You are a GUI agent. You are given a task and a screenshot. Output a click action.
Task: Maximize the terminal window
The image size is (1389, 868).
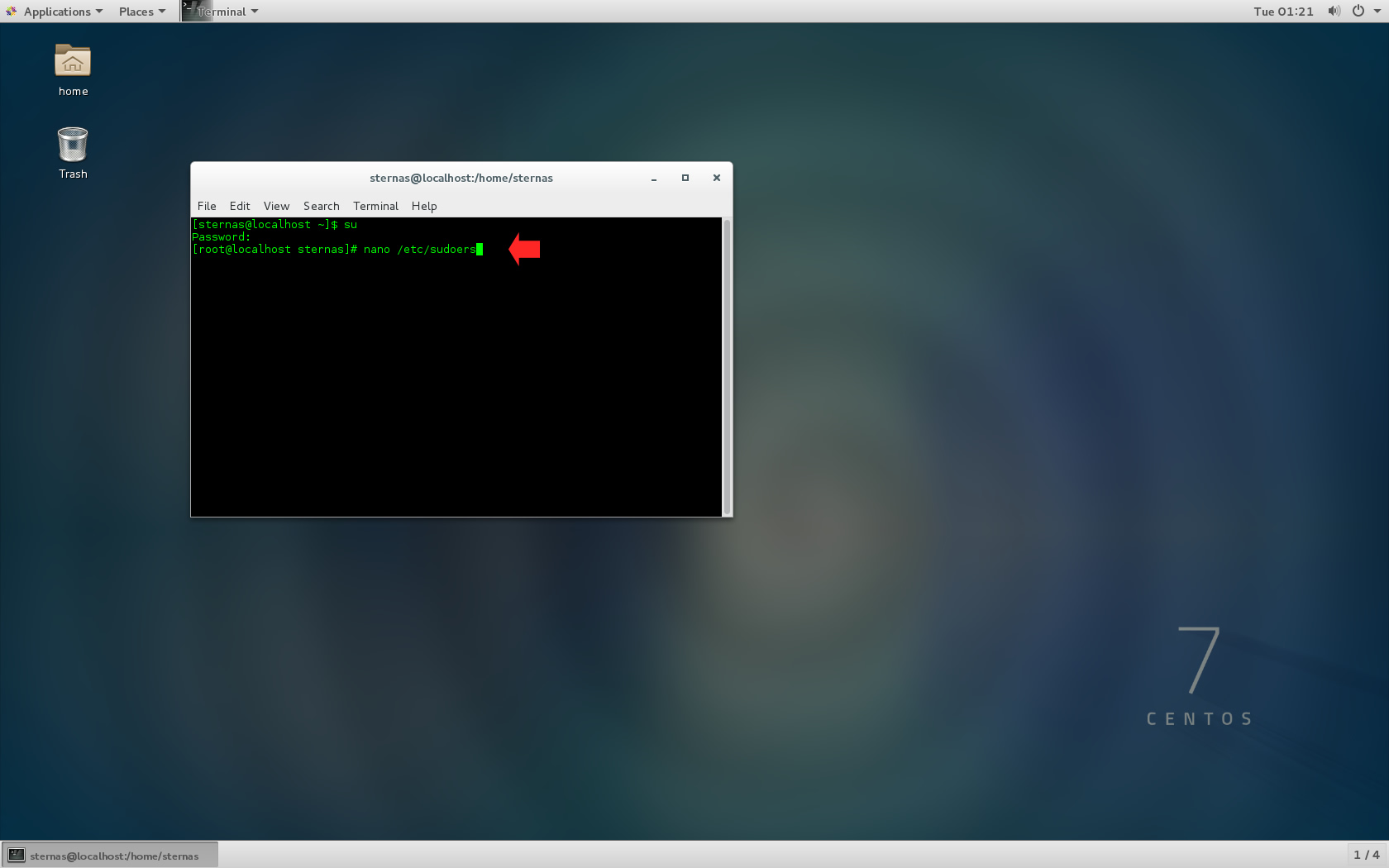[x=685, y=178]
